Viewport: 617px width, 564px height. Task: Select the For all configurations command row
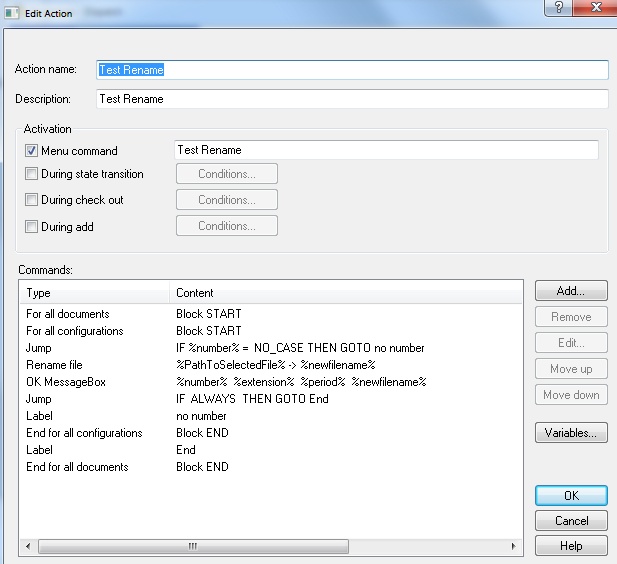point(271,331)
